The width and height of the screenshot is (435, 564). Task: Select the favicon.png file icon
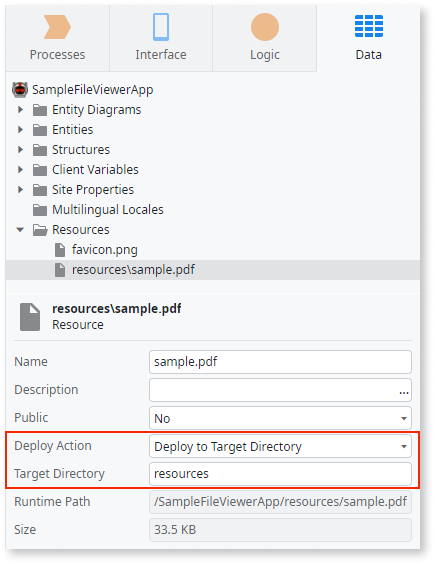pyautogui.click(x=60, y=250)
